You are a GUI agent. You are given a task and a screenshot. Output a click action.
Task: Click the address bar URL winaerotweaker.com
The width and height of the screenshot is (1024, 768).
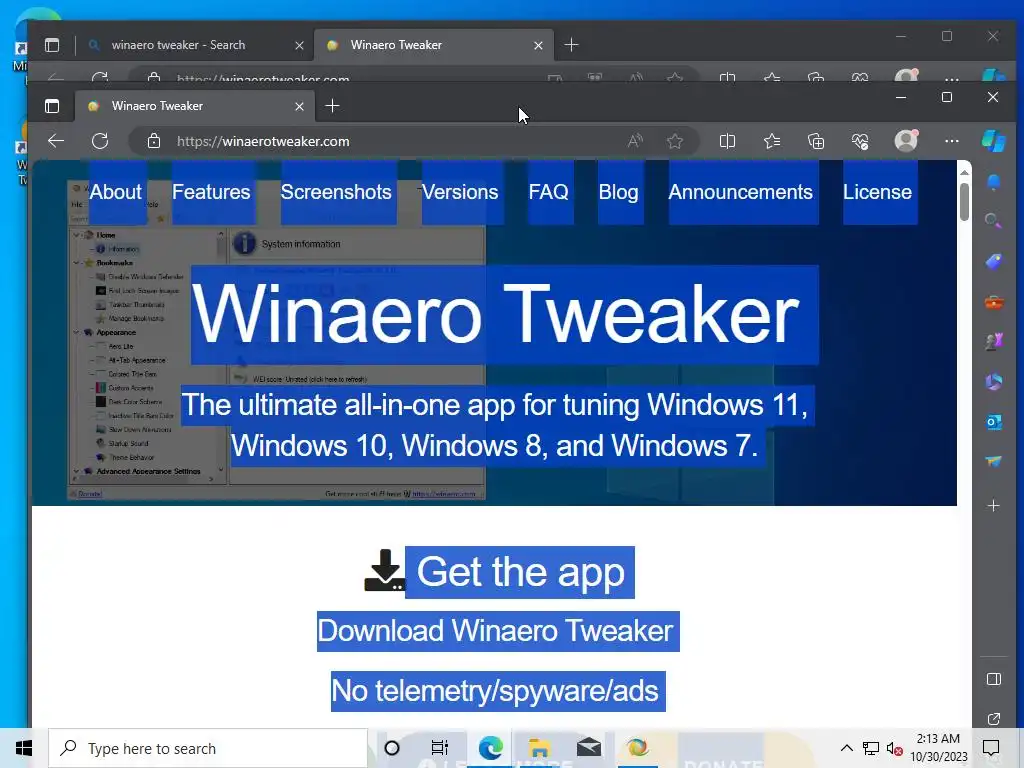pyautogui.click(x=263, y=141)
